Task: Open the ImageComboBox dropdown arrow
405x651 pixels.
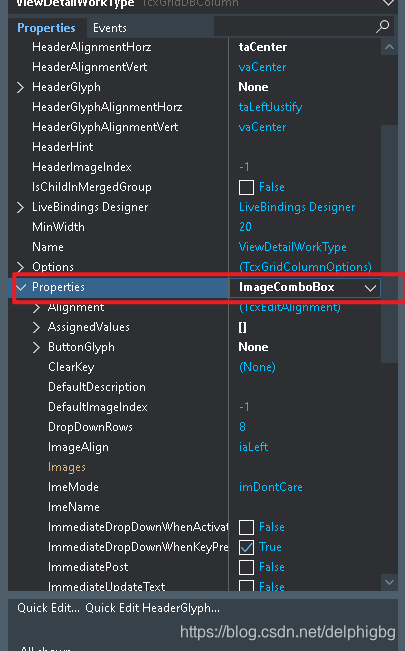Action: [x=370, y=288]
